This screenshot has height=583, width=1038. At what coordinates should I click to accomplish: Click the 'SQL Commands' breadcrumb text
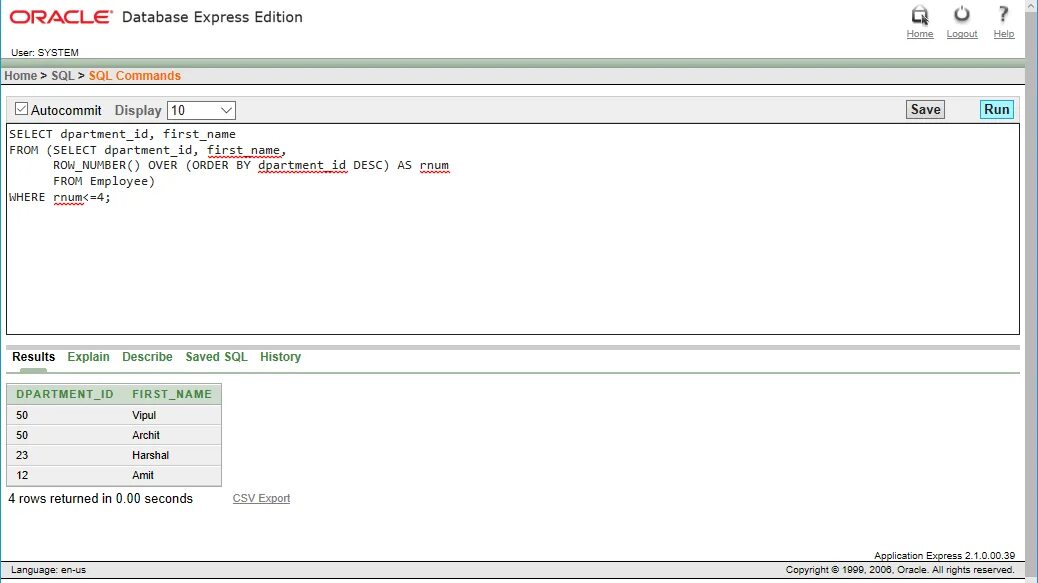134,75
